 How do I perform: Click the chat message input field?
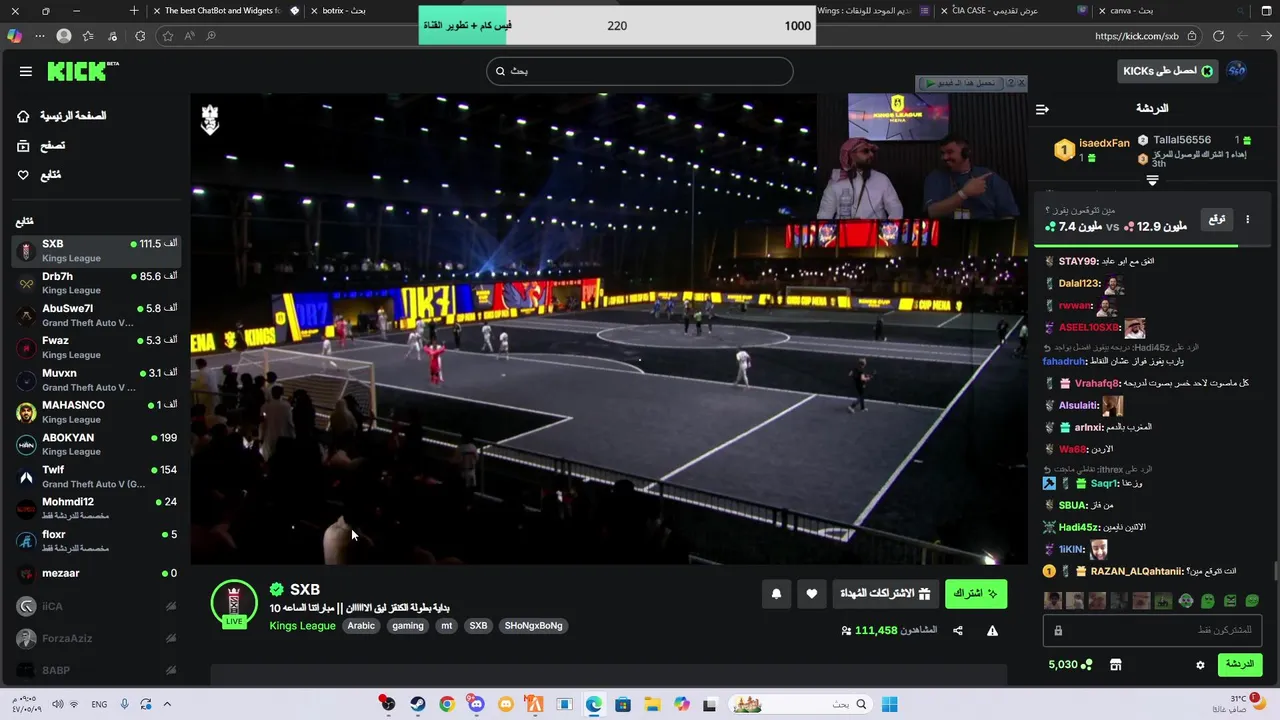[x=1152, y=630]
